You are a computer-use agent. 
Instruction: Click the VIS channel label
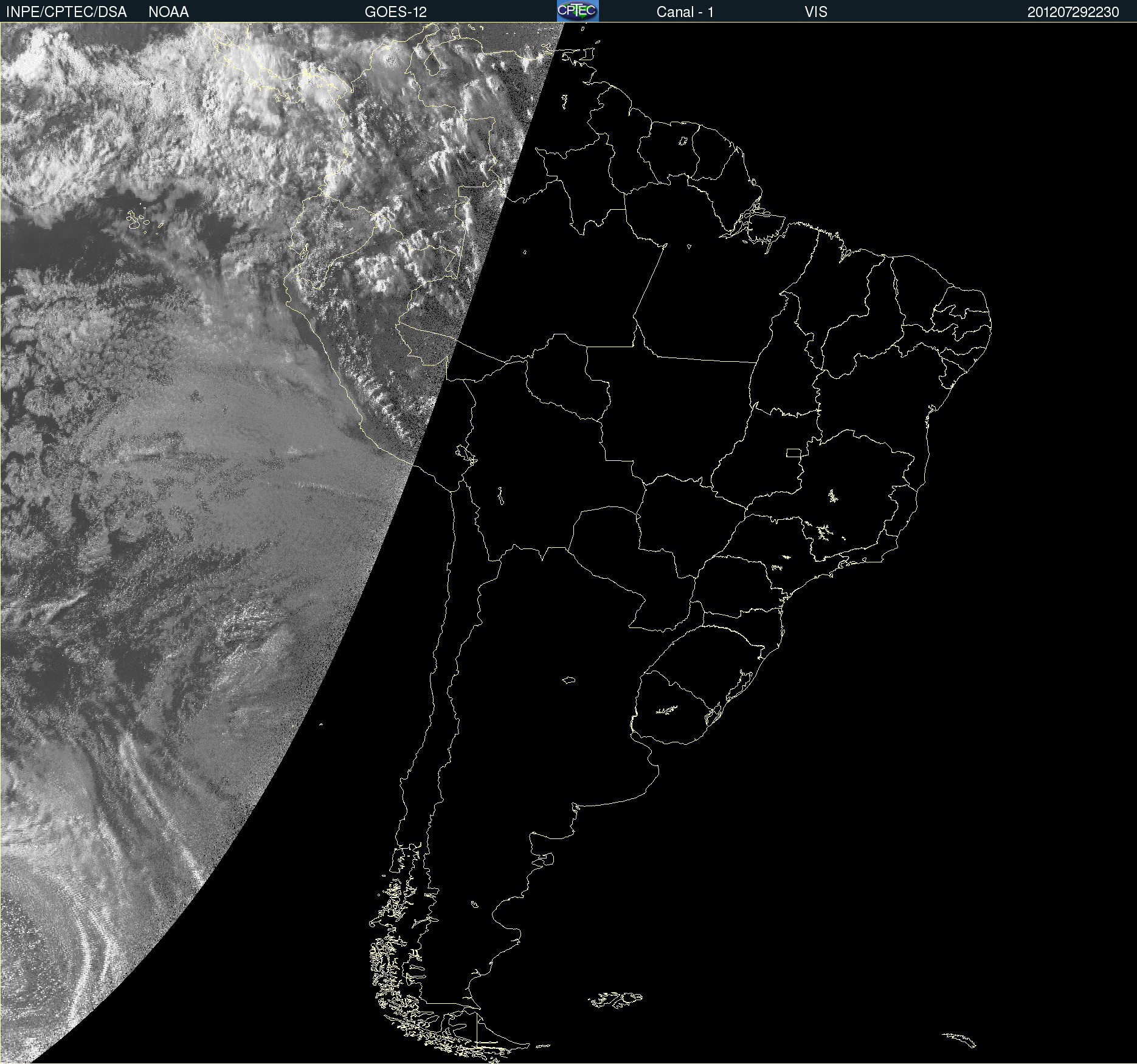[816, 12]
